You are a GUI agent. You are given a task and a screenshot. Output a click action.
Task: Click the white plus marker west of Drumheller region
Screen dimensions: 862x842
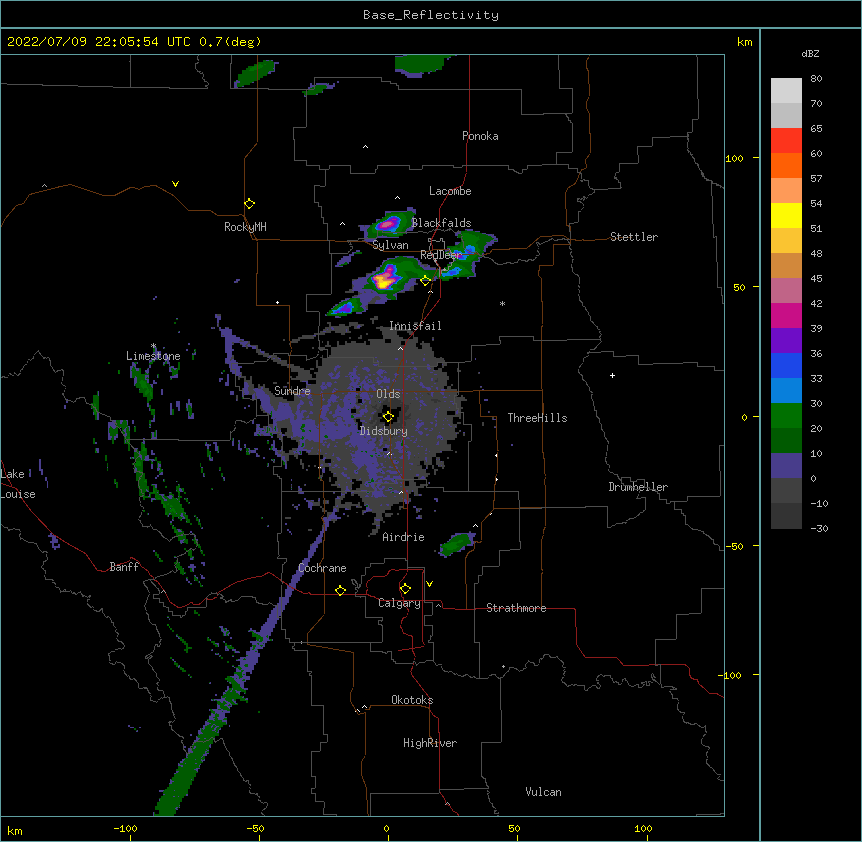tap(612, 375)
